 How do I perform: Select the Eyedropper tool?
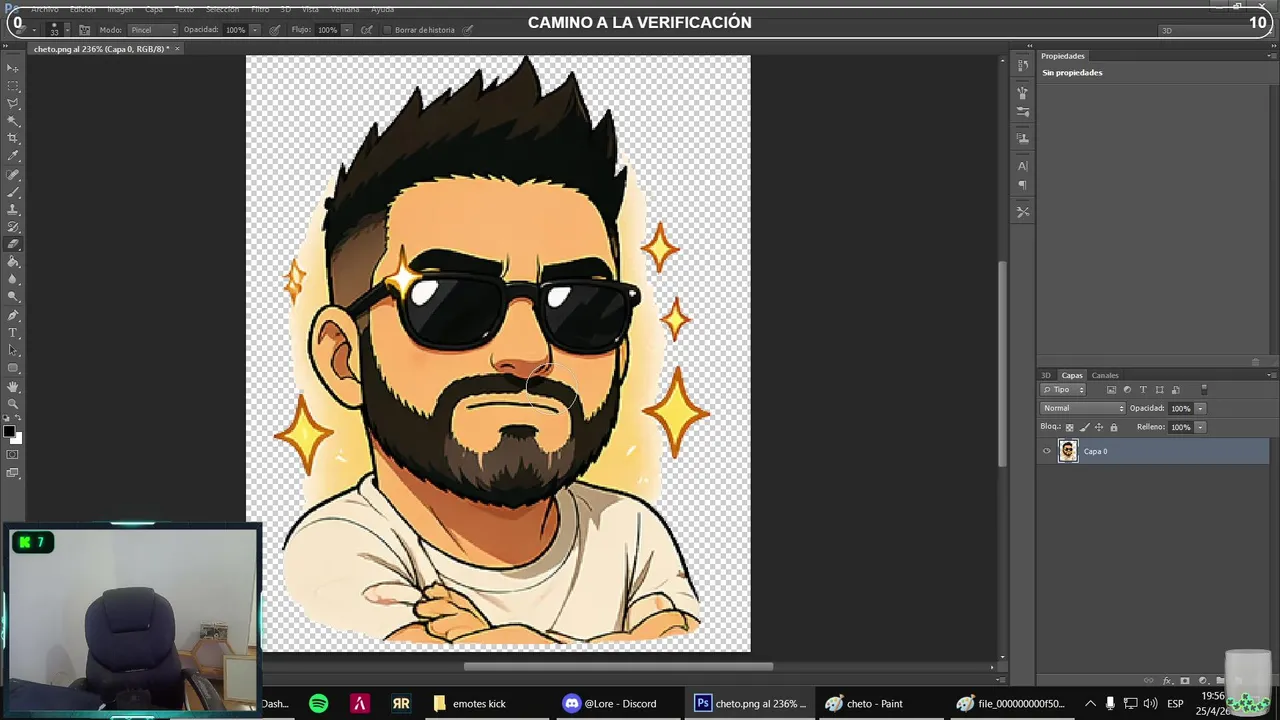pos(13,156)
